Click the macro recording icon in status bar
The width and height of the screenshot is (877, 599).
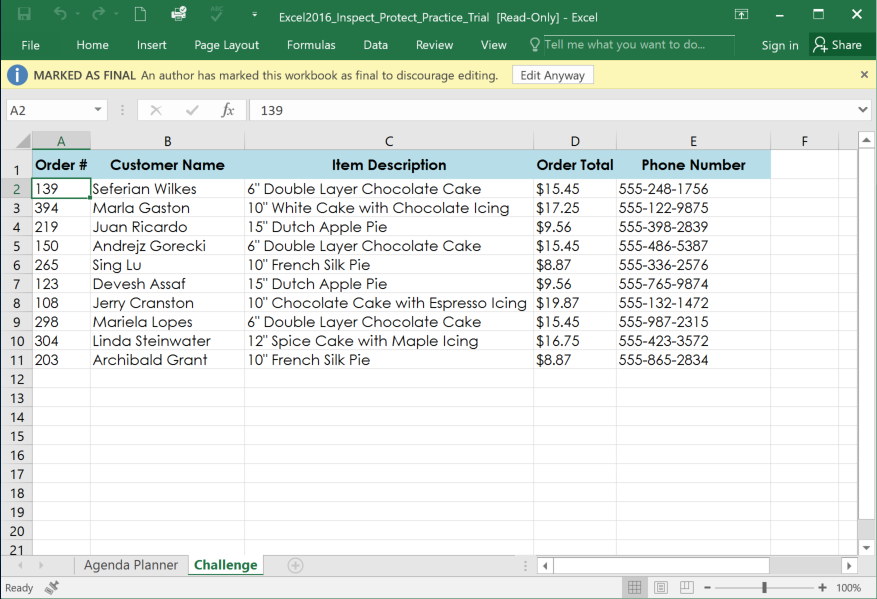pos(51,588)
